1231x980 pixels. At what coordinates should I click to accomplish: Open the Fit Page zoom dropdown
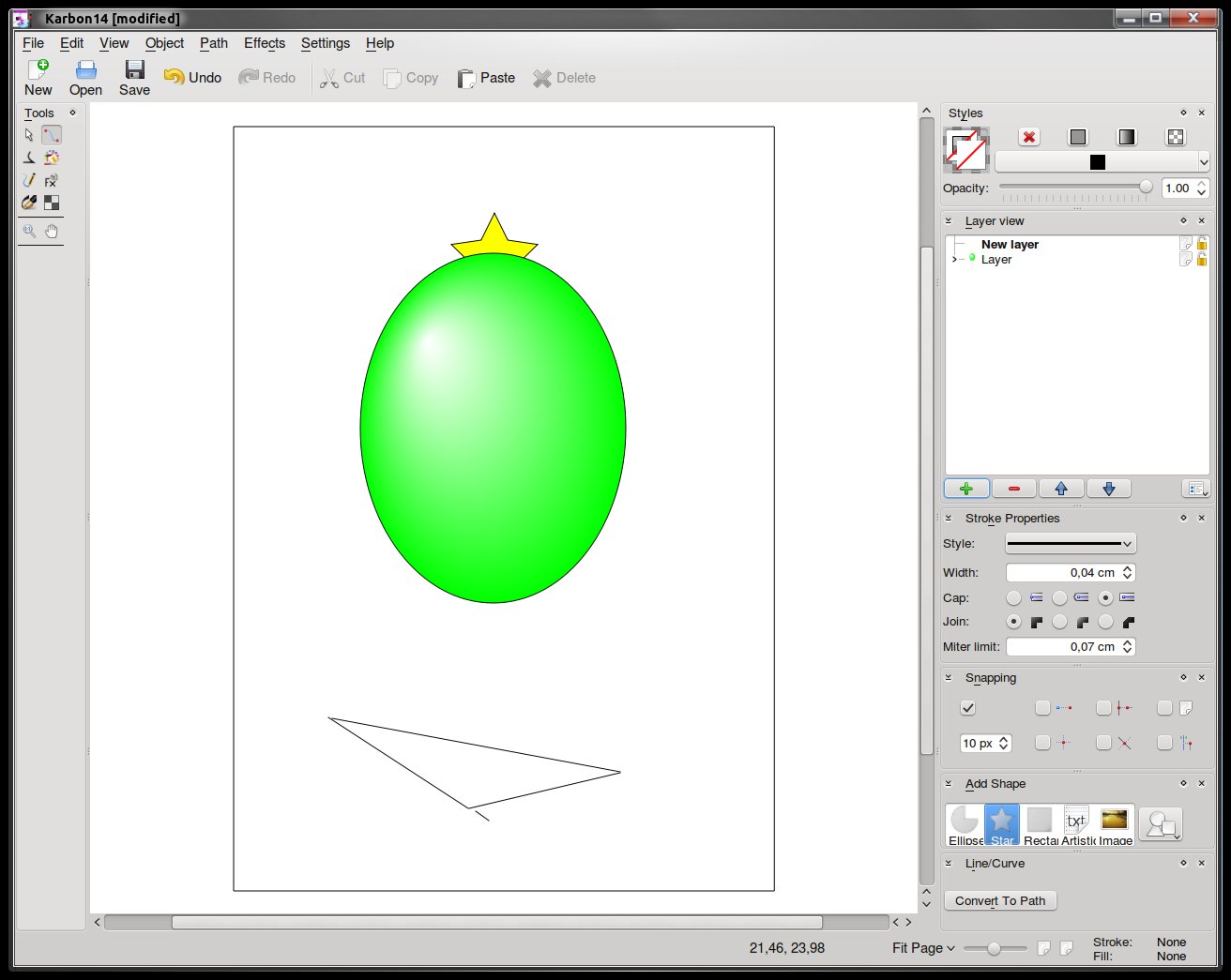pos(923,948)
